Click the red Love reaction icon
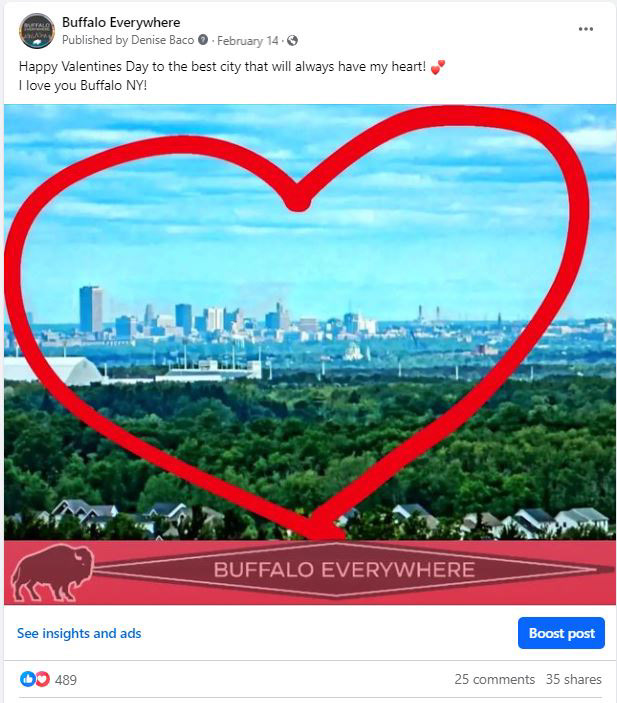 [x=43, y=679]
